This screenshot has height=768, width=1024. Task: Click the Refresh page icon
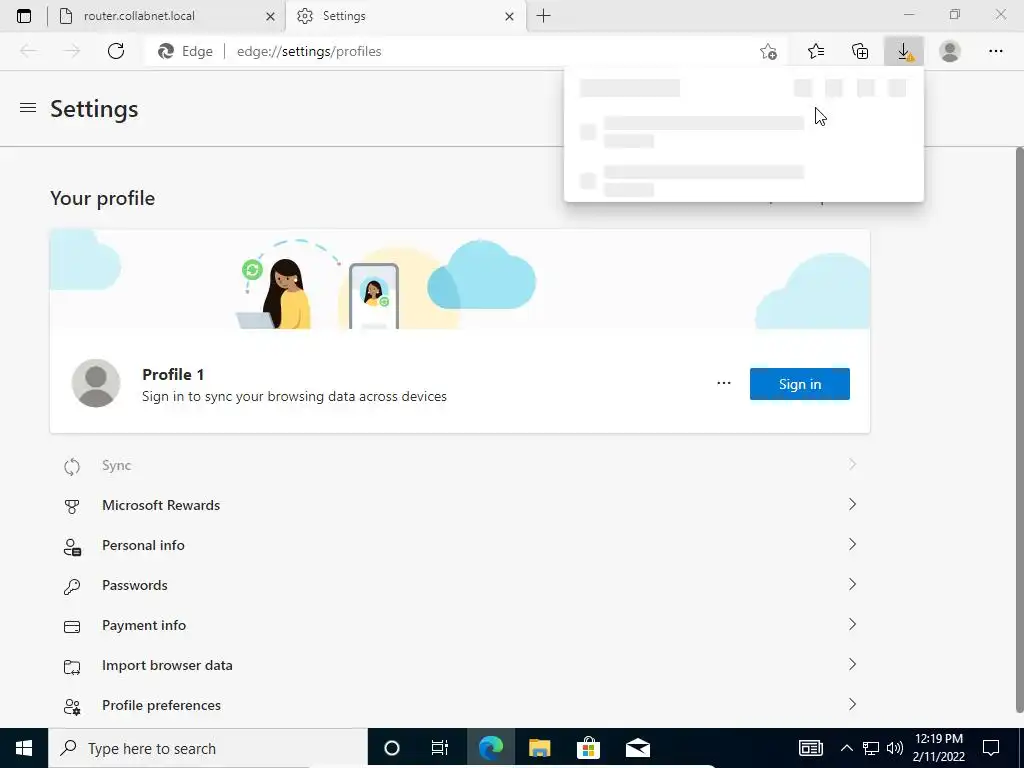point(116,51)
